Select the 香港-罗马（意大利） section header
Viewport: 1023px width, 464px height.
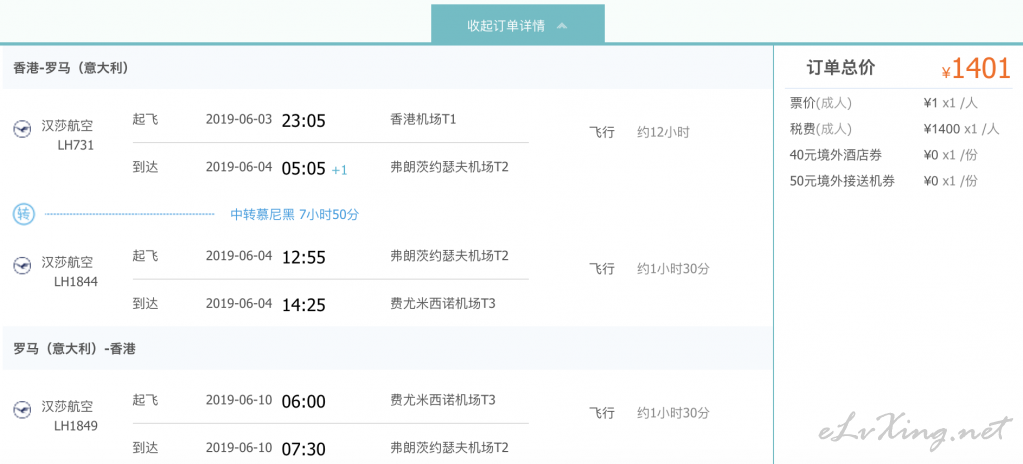pyautogui.click(x=70, y=68)
